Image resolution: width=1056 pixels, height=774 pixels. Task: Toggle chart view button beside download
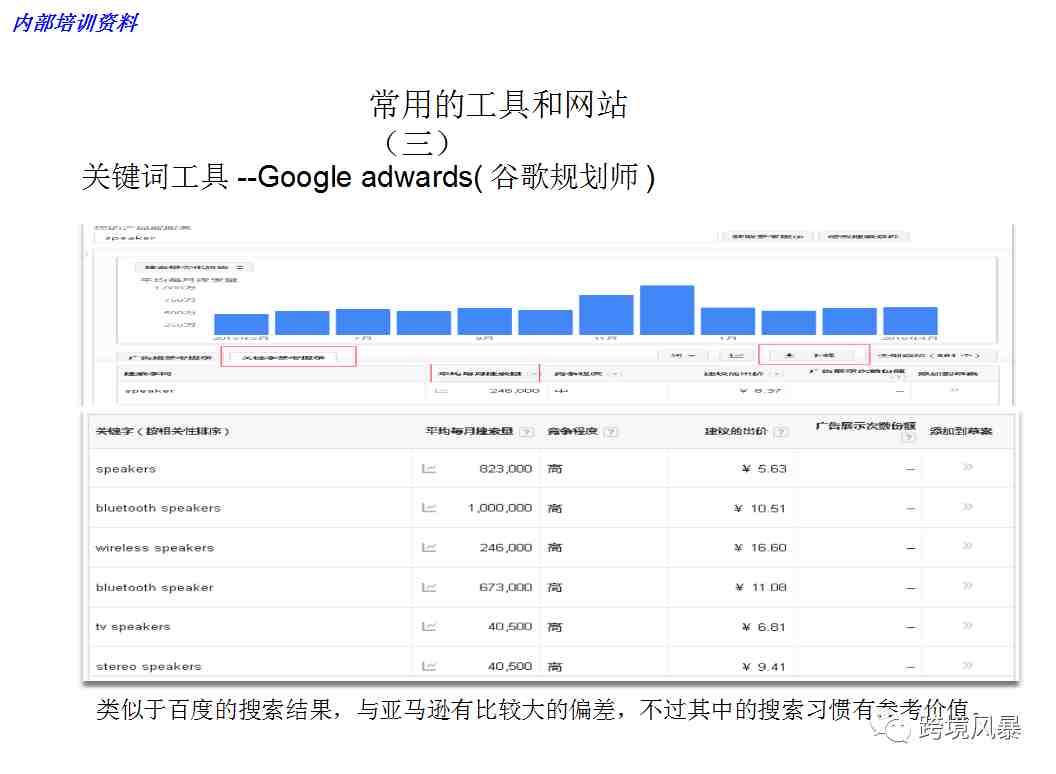coord(736,355)
